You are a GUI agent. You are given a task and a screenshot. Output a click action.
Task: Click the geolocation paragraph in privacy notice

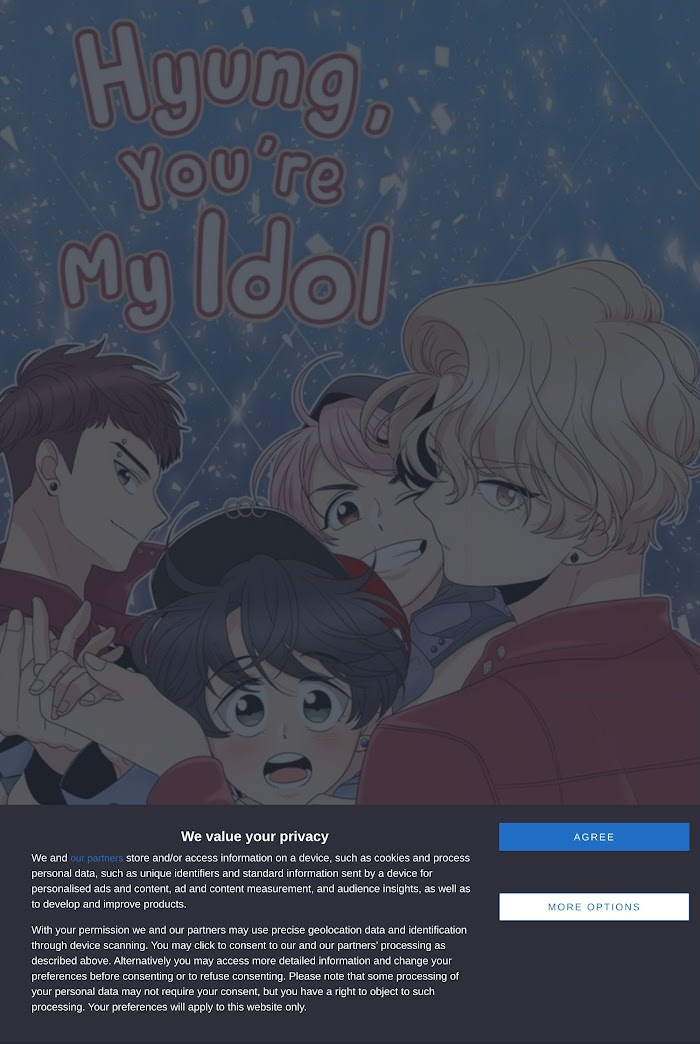[250, 968]
